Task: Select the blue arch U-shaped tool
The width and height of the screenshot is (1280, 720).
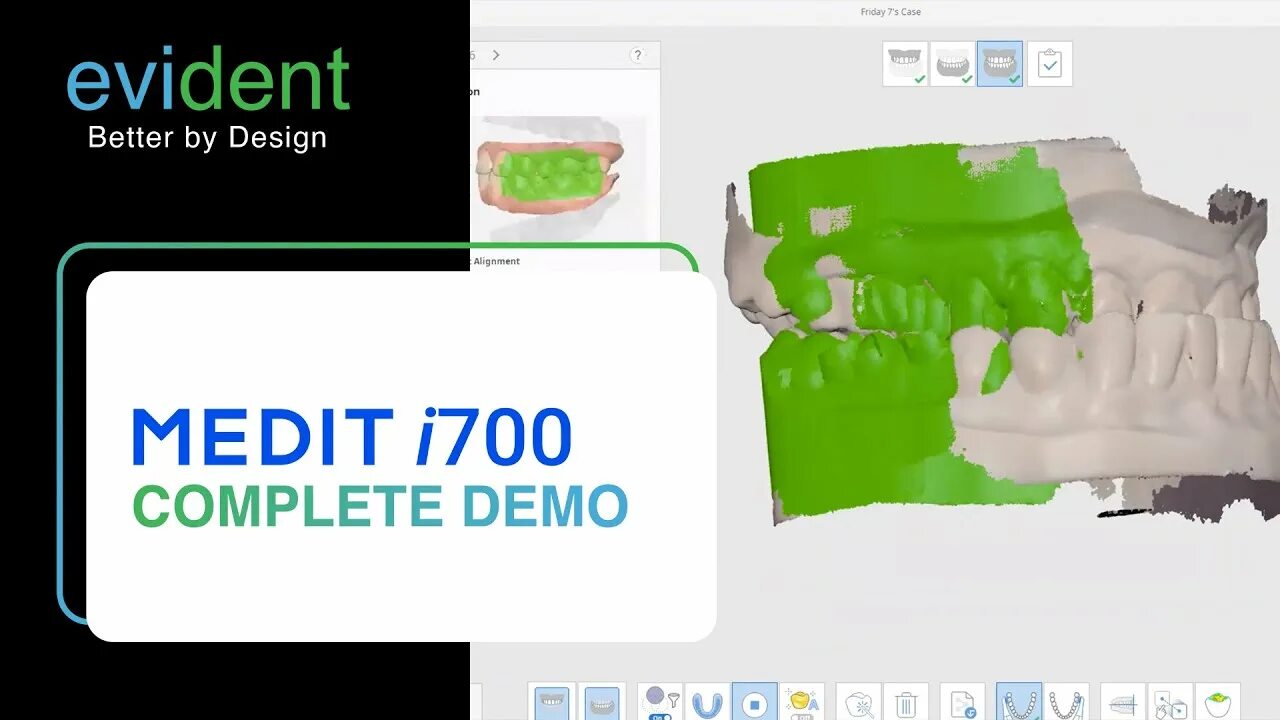Action: coord(707,703)
